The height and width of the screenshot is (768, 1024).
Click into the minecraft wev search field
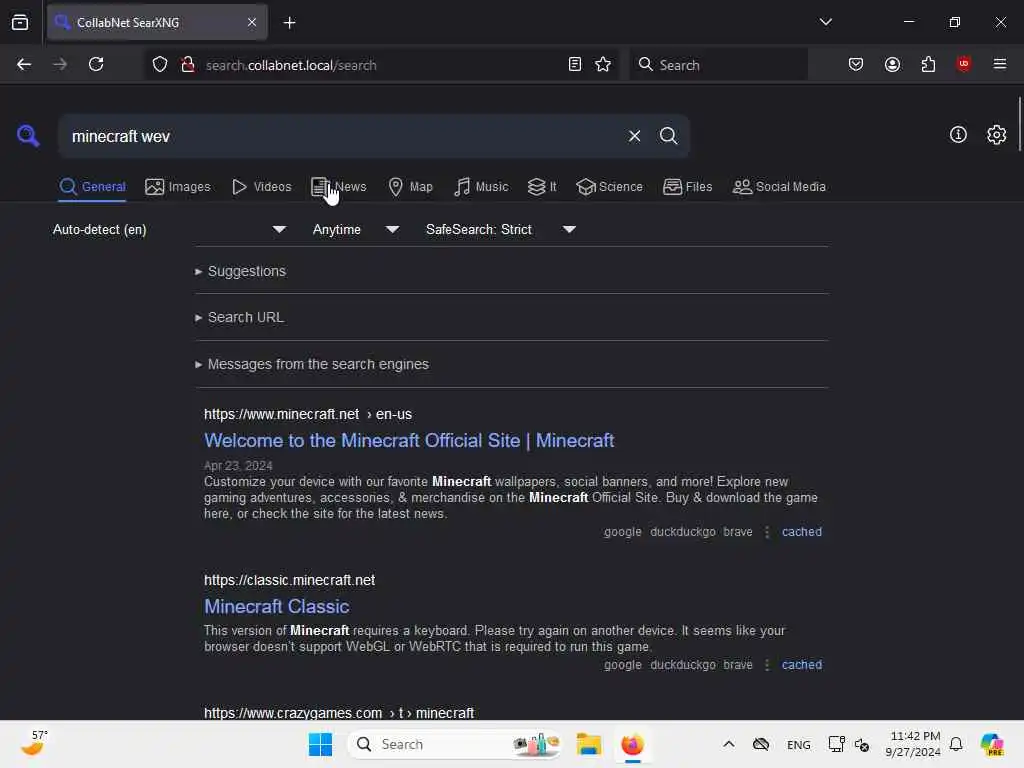340,136
